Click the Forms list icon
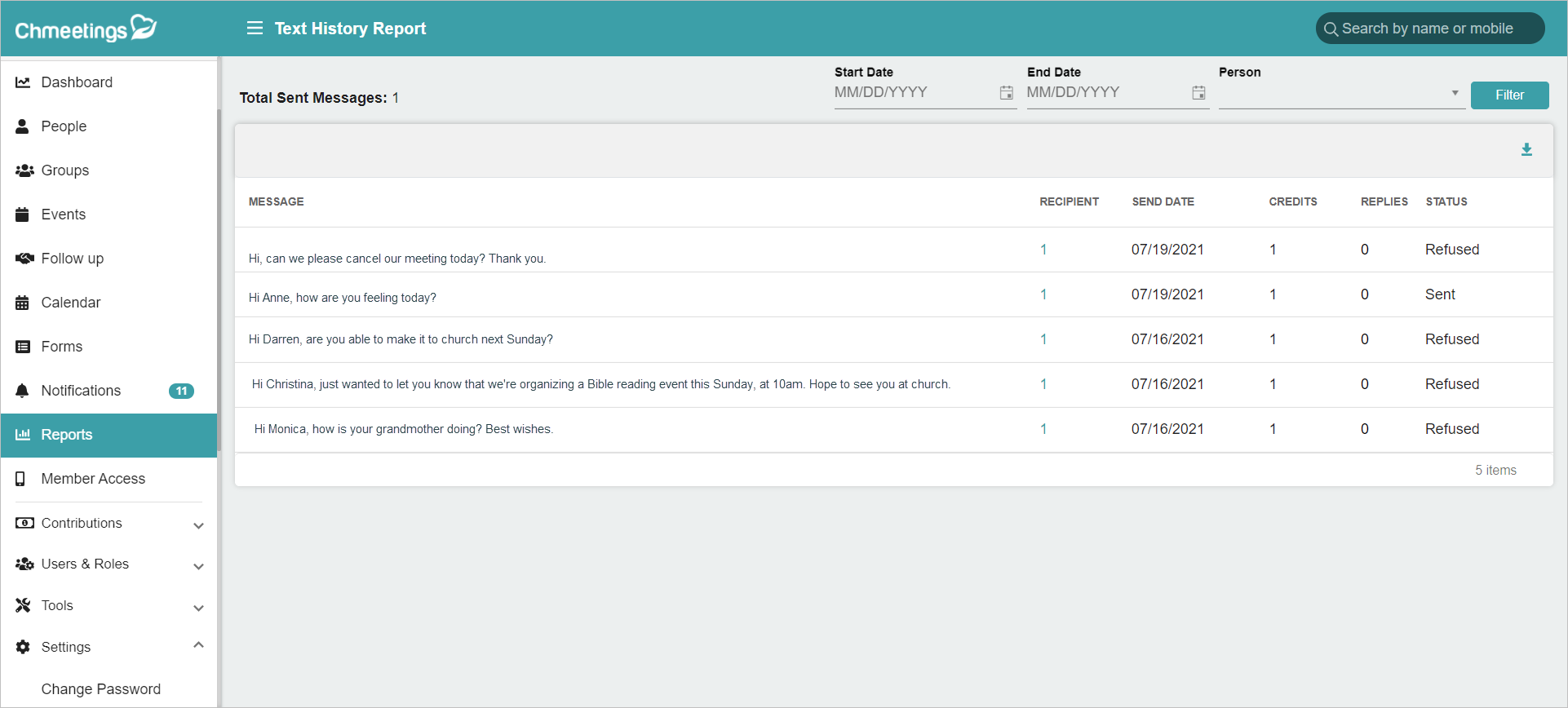This screenshot has height=708, width=1568. [x=23, y=347]
